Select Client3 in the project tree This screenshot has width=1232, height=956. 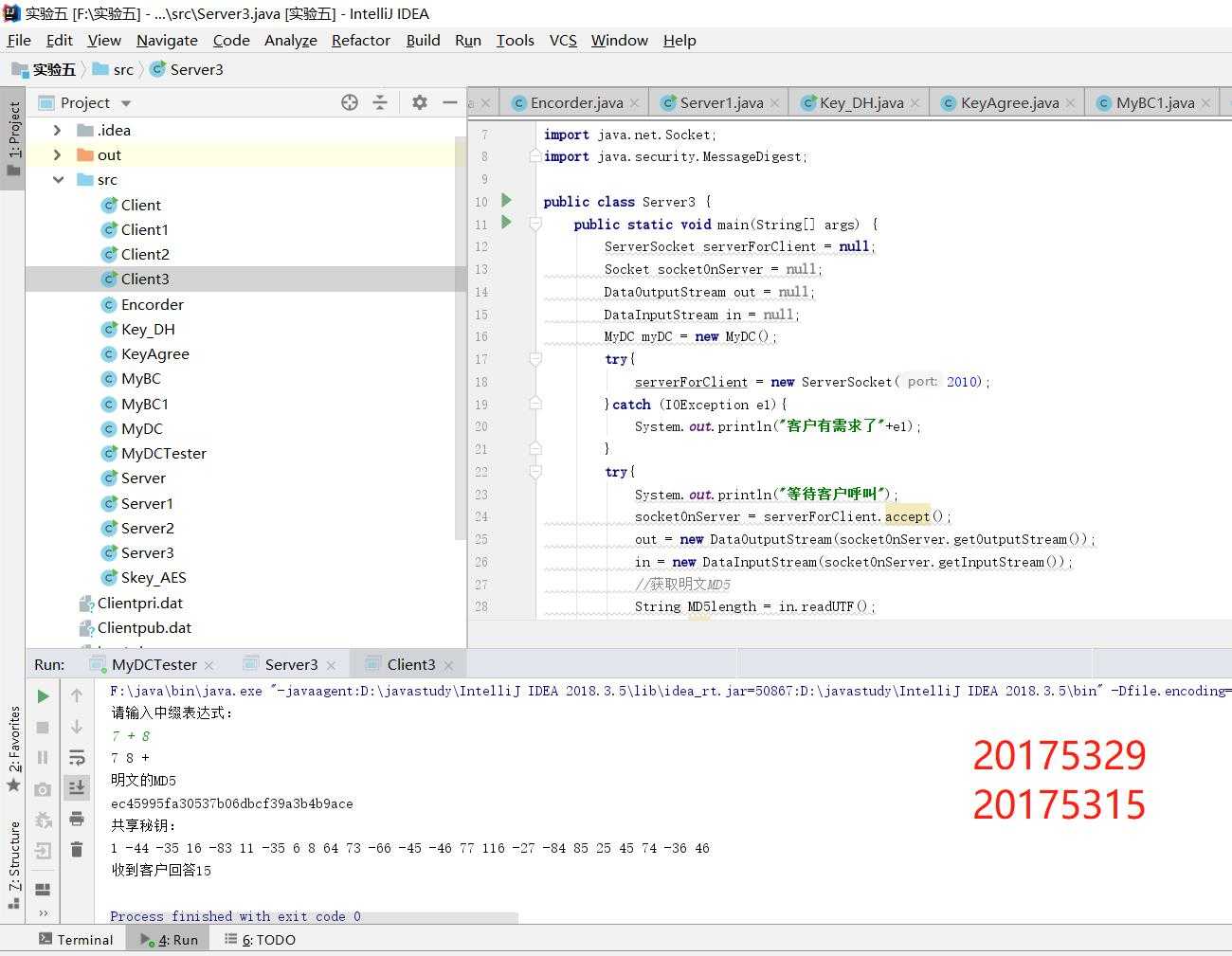(x=246, y=279)
